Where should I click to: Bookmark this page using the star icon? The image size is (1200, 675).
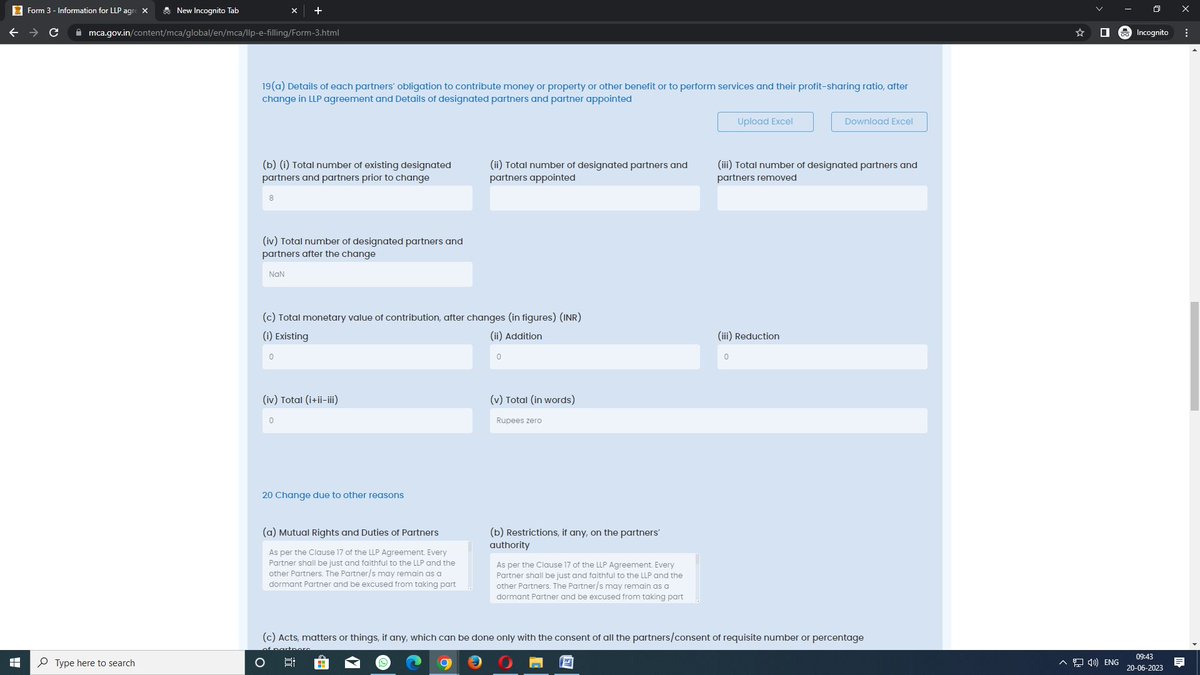click(1079, 32)
